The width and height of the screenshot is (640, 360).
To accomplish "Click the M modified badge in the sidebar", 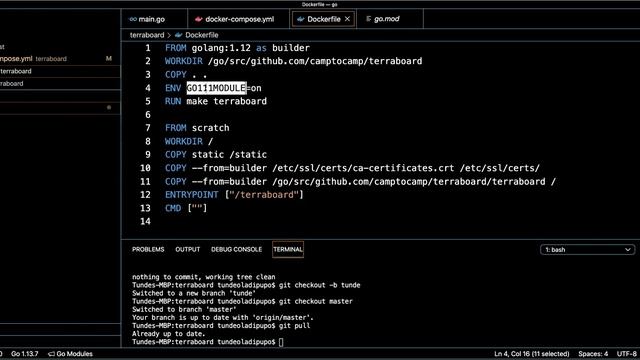I will click(x=109, y=59).
